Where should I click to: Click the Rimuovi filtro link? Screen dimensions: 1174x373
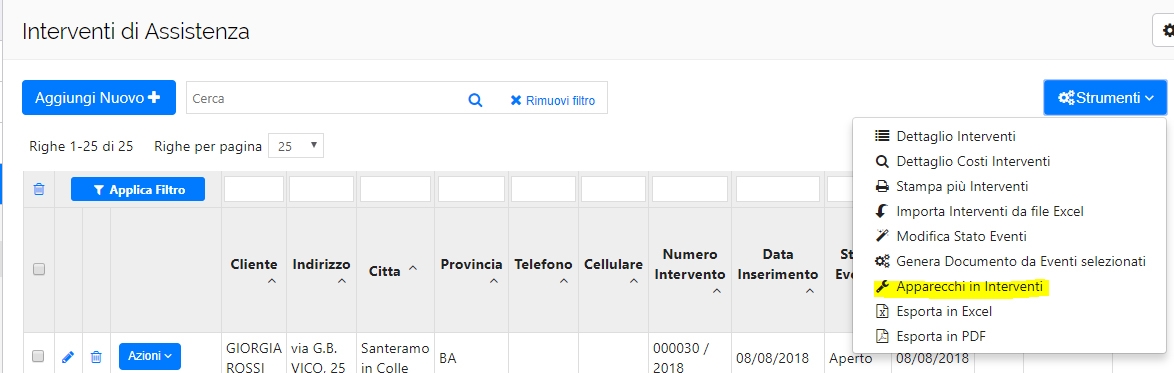pyautogui.click(x=553, y=100)
